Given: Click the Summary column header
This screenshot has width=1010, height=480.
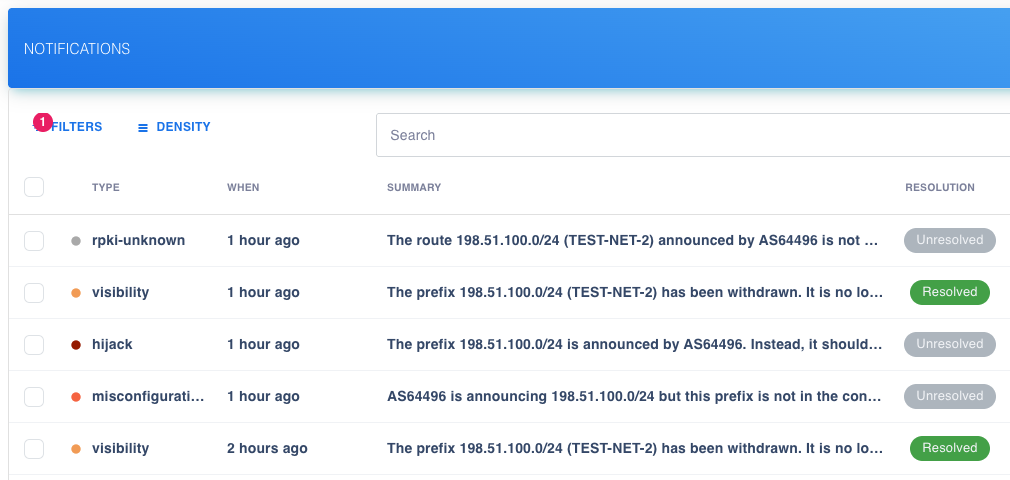Looking at the screenshot, I should (x=414, y=188).
